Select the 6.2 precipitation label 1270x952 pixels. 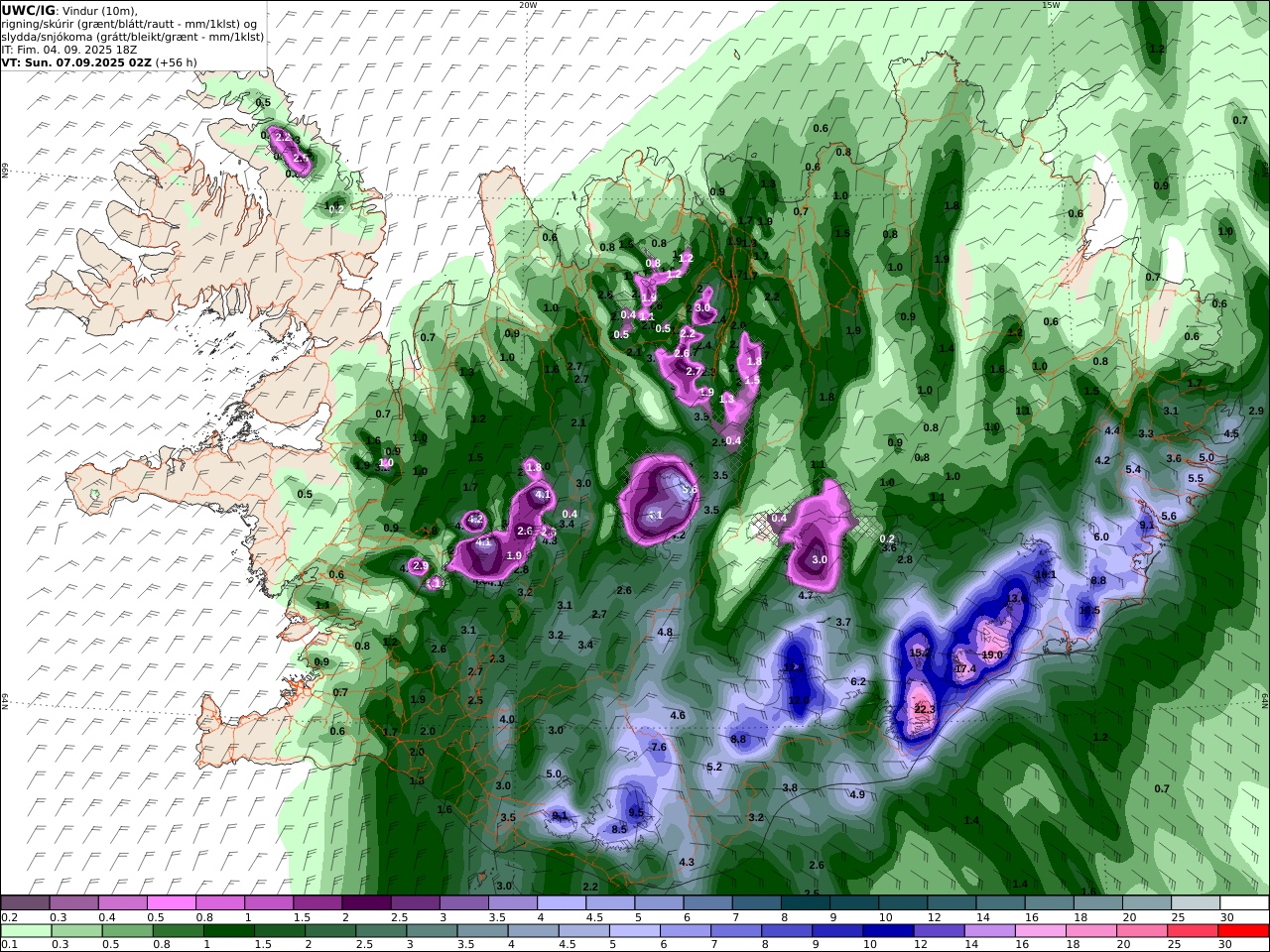[x=858, y=681]
